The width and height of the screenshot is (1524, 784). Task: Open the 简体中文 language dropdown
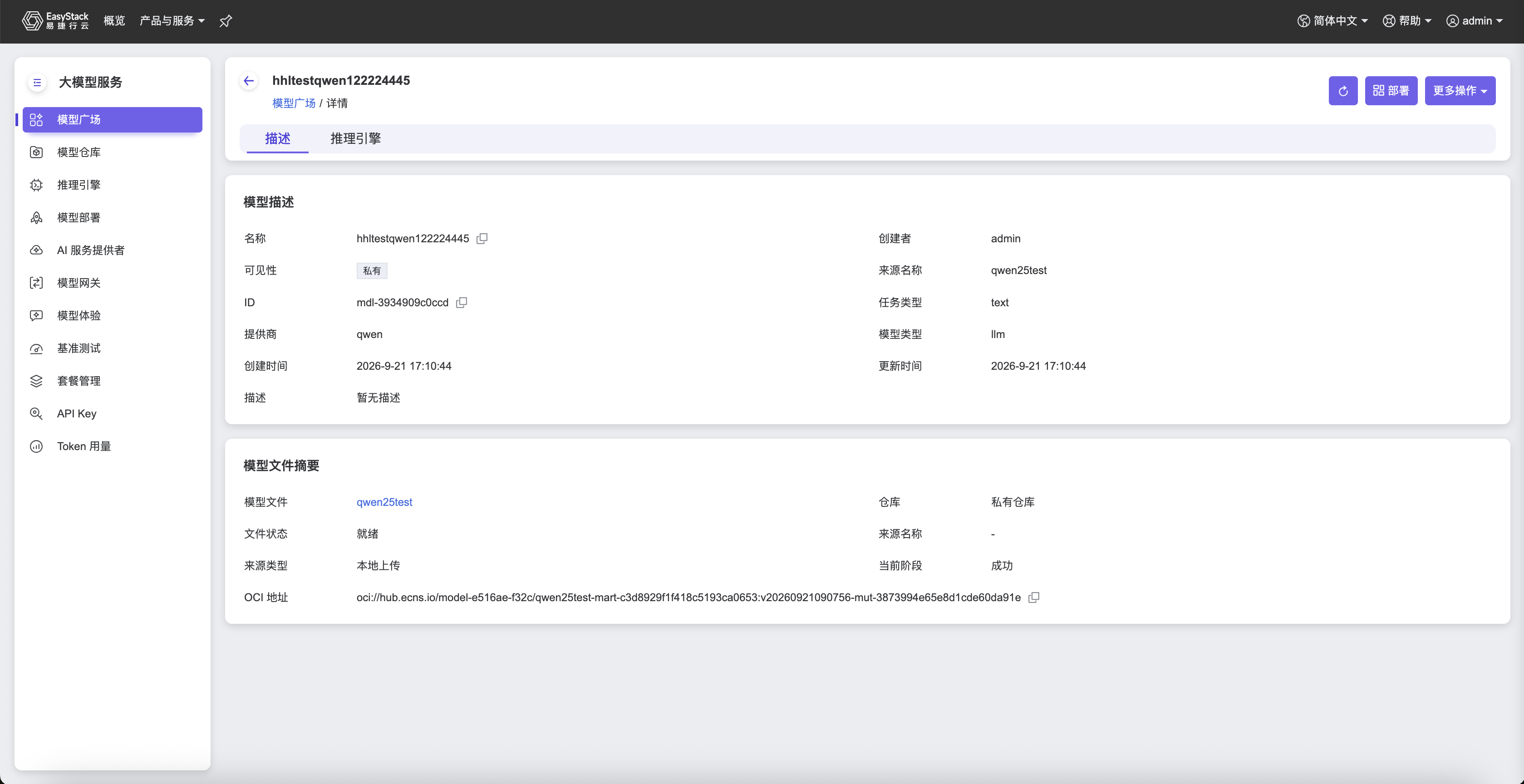(x=1333, y=21)
